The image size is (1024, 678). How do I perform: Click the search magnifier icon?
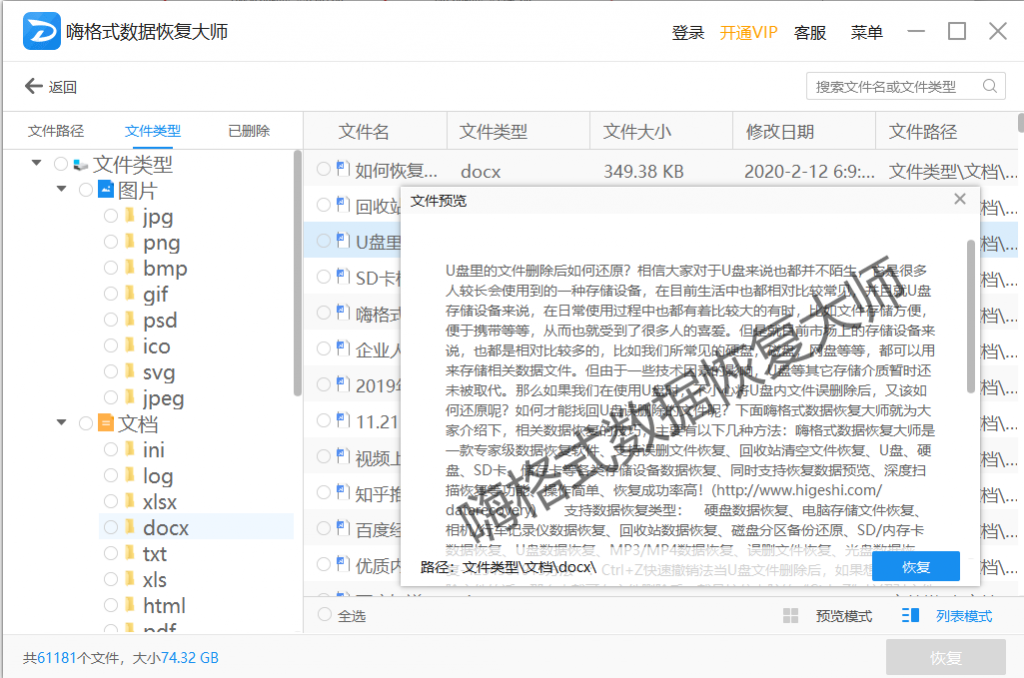pyautogui.click(x=989, y=86)
